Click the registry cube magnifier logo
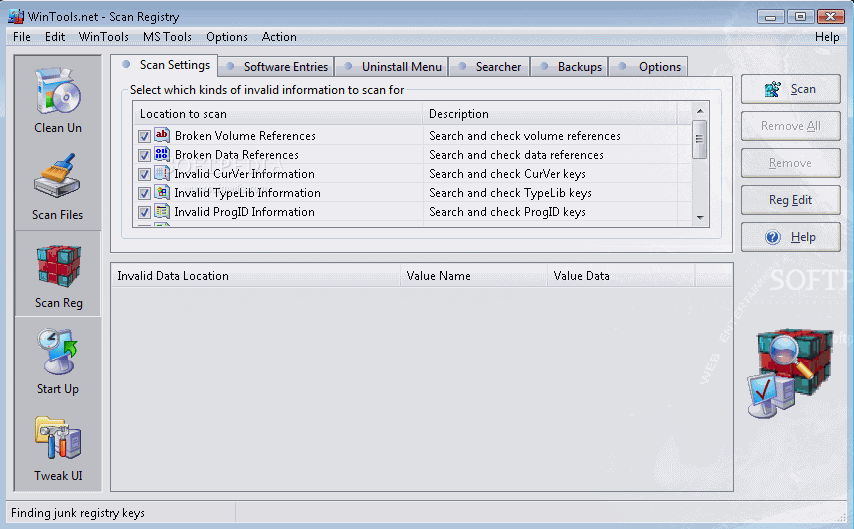 click(791, 373)
